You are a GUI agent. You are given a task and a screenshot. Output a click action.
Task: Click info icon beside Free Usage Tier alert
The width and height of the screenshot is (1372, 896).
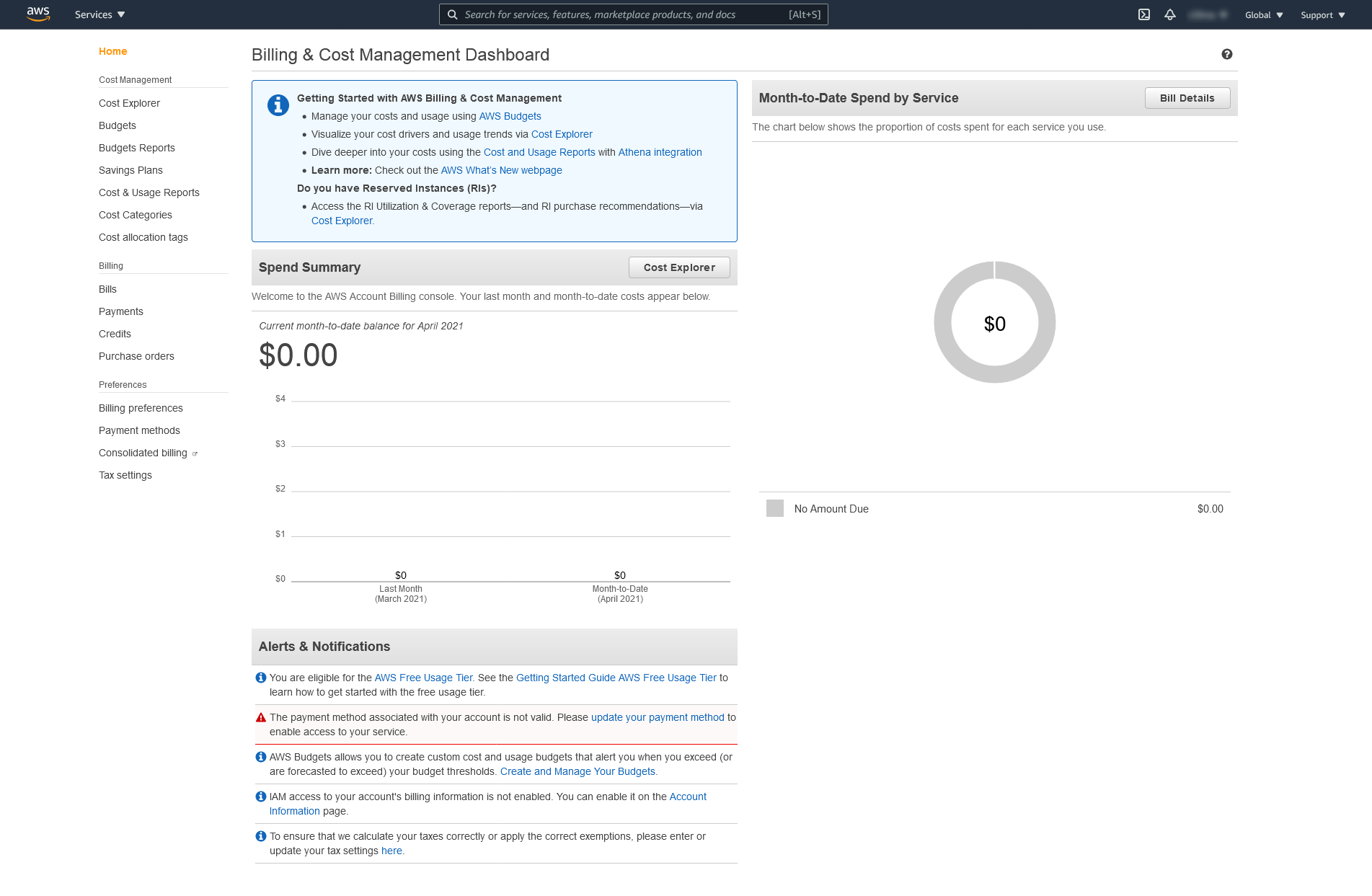(x=261, y=678)
